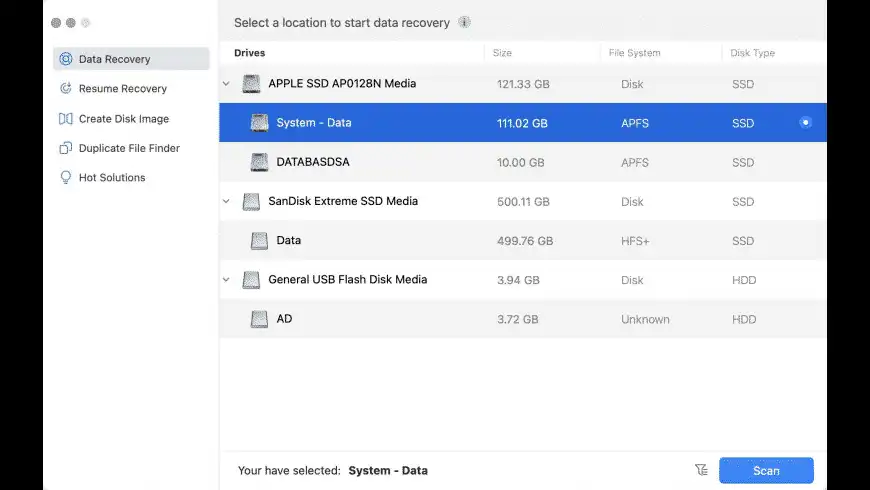
Task: Start scanning with the Scan button
Action: tap(766, 471)
